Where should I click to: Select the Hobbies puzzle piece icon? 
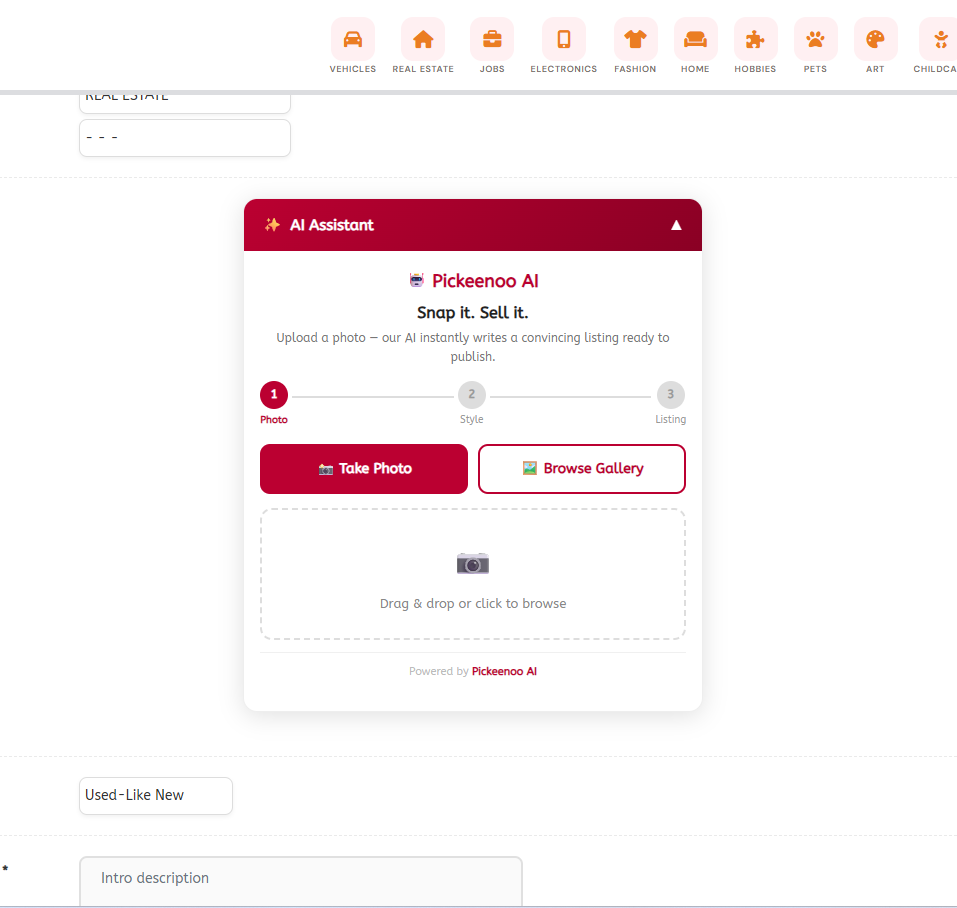point(755,39)
